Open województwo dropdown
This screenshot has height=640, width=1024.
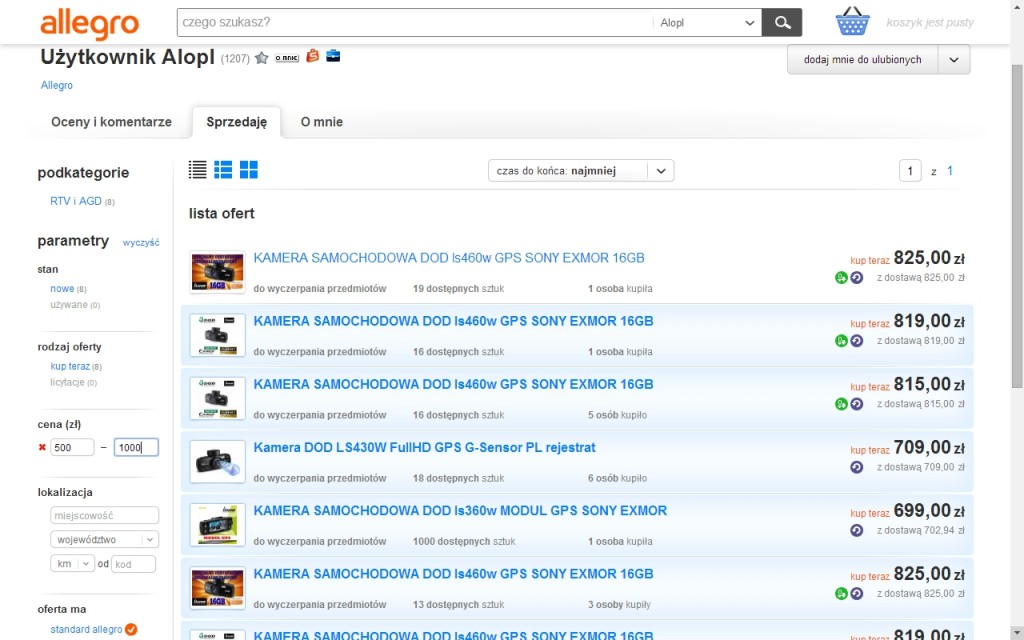[104, 539]
